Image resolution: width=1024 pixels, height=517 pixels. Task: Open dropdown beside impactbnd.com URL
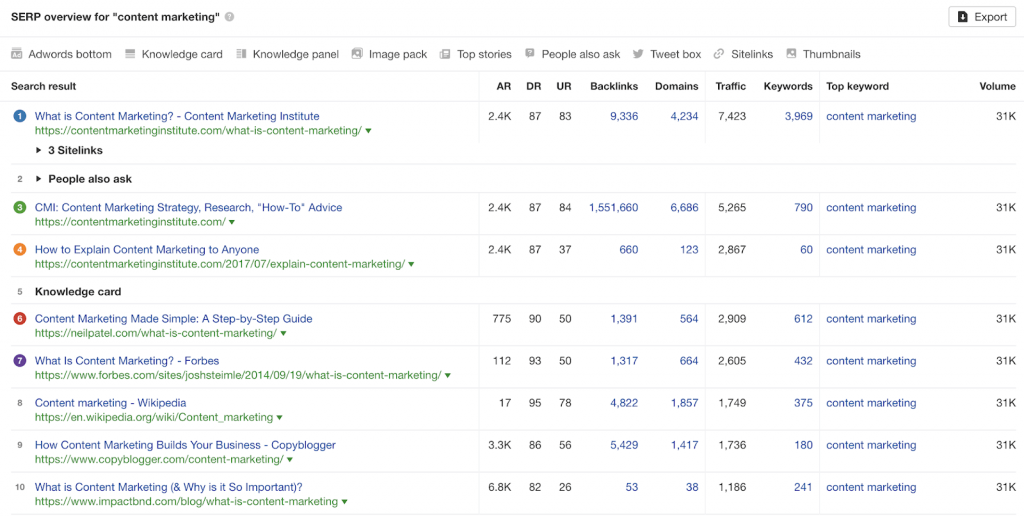tap(344, 502)
